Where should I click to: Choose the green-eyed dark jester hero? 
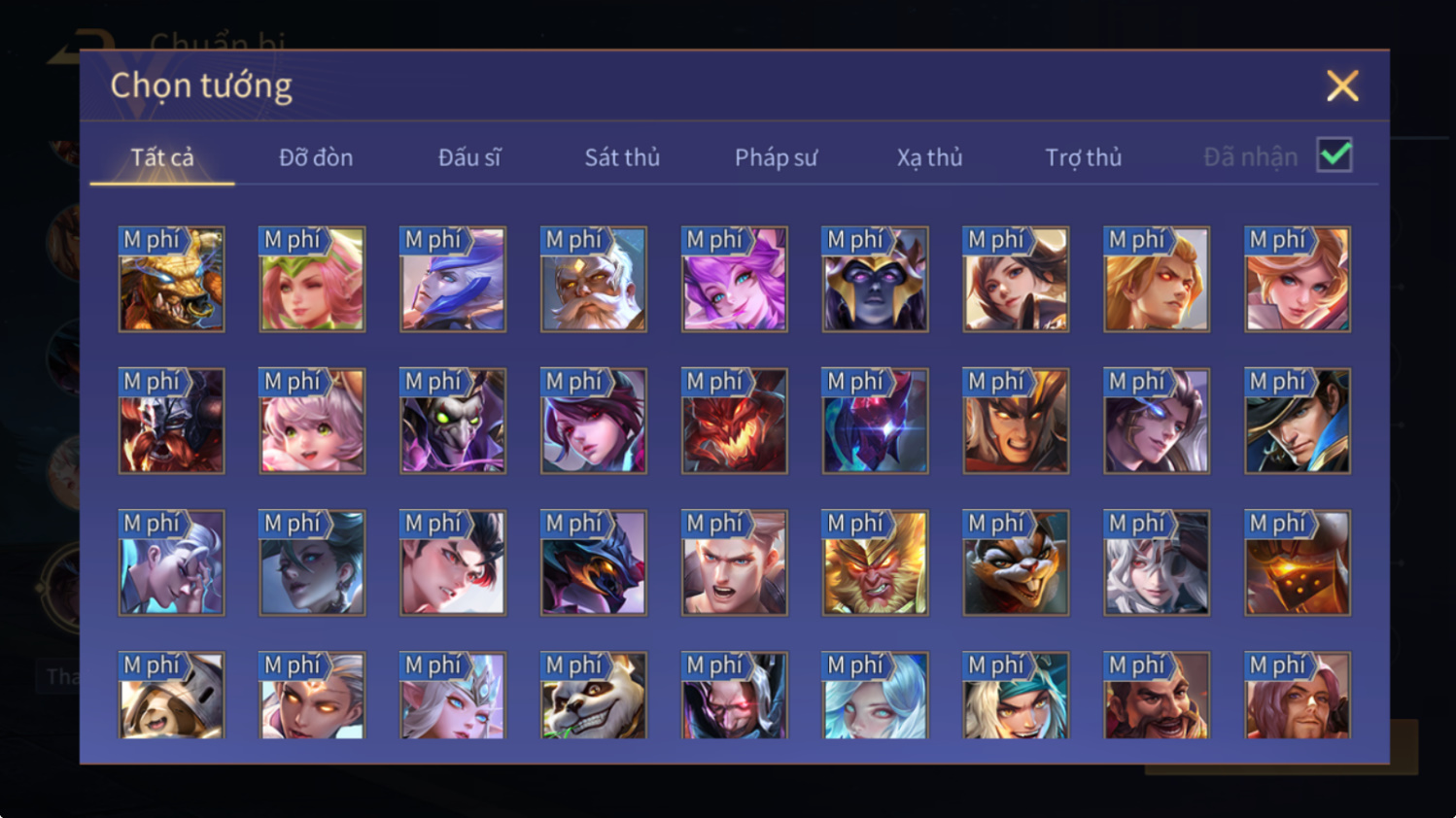coord(453,421)
